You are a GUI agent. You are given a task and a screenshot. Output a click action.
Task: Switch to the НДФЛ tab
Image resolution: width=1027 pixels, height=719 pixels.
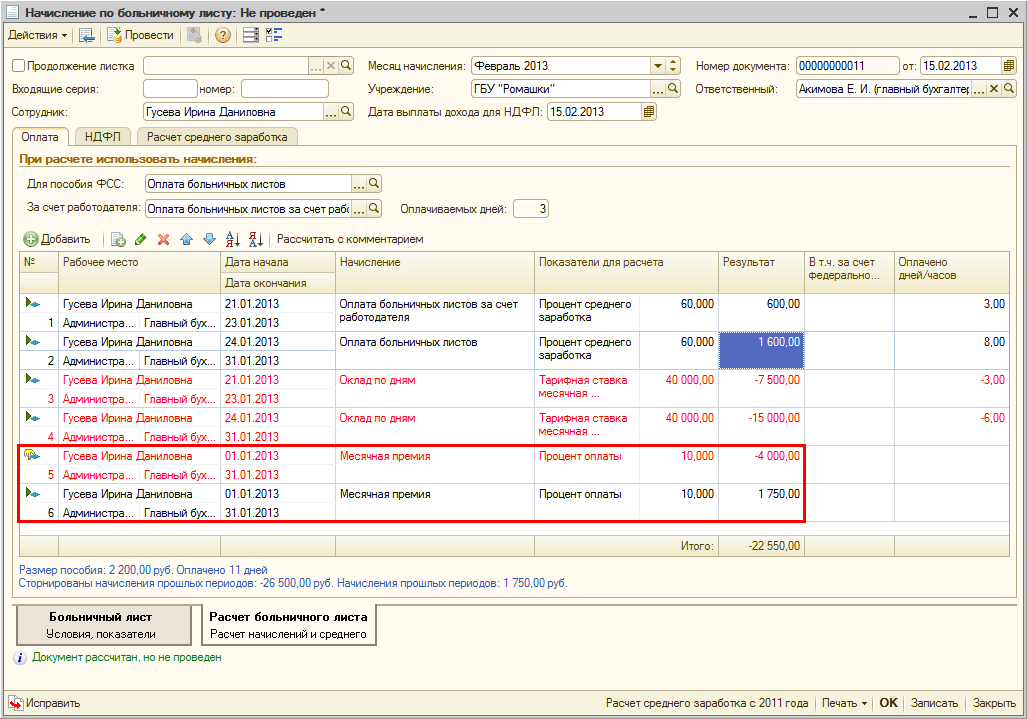click(102, 137)
